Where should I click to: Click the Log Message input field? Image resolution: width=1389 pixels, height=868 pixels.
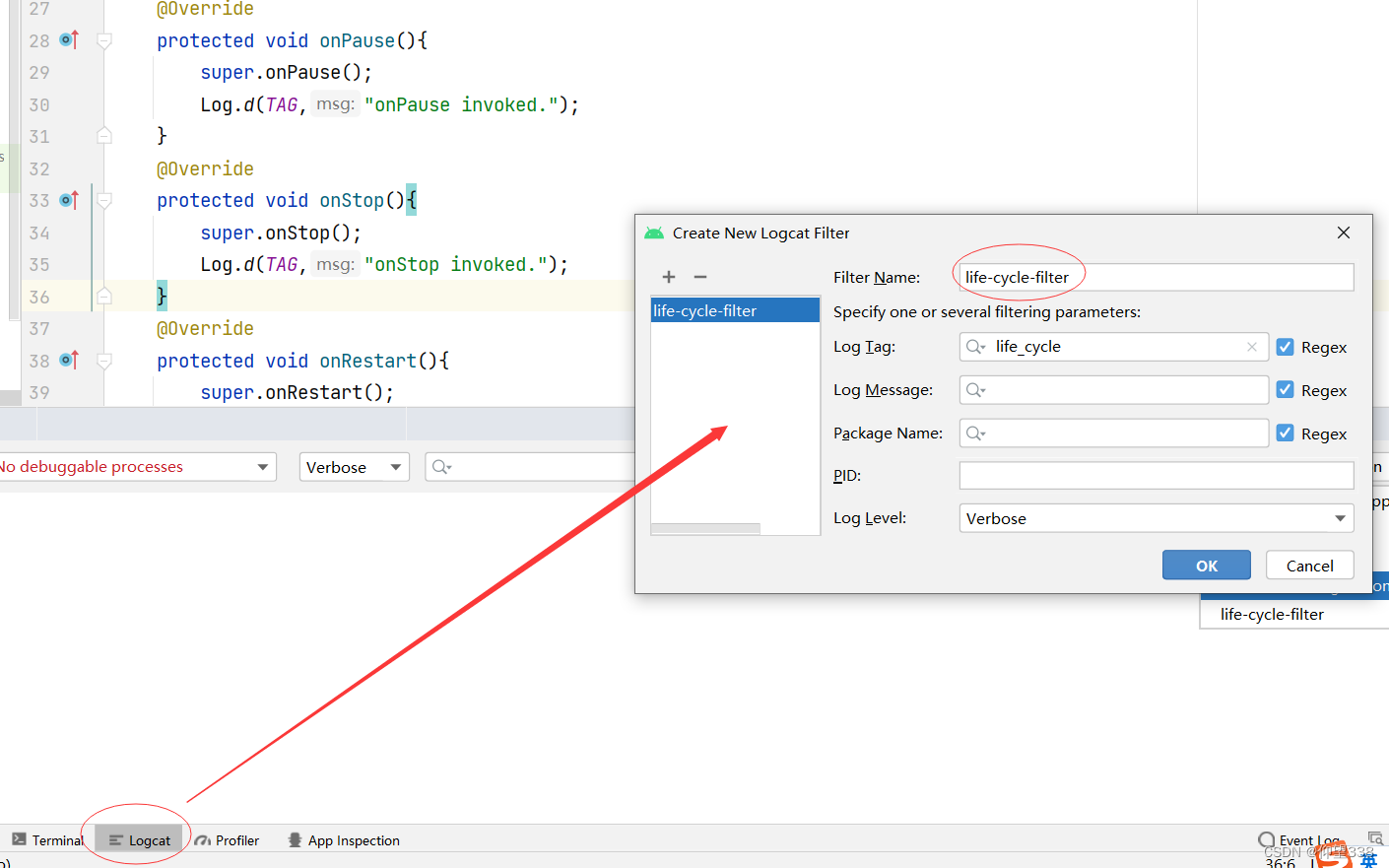pyautogui.click(x=1114, y=390)
